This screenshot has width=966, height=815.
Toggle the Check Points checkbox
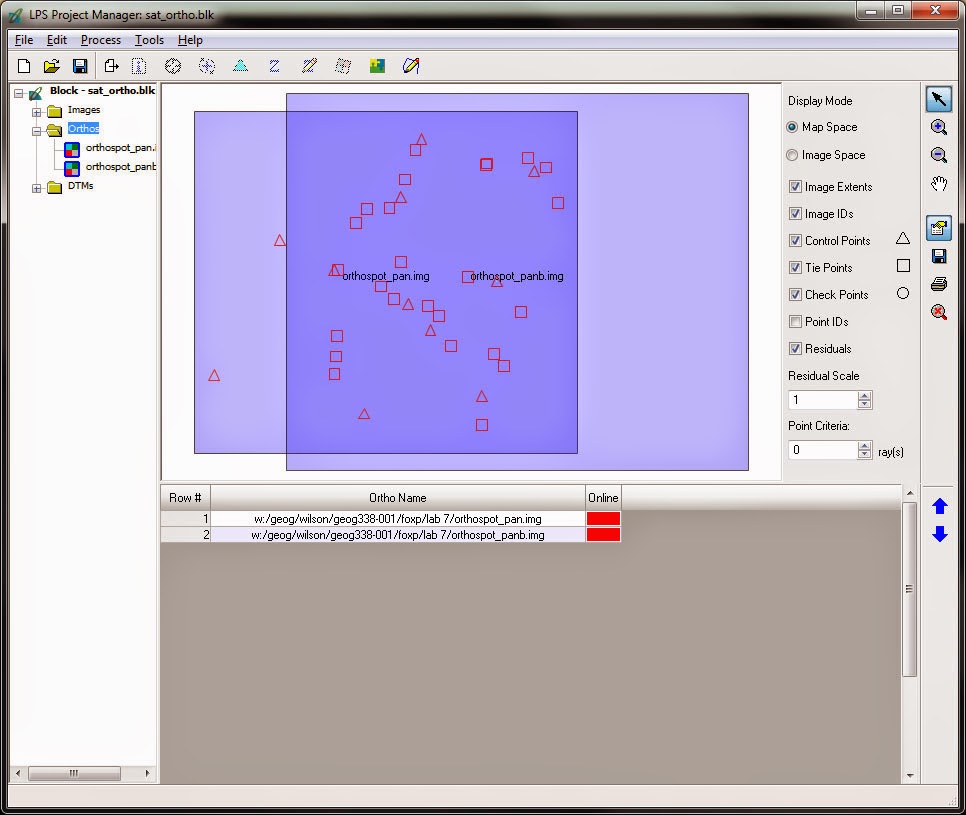(795, 294)
